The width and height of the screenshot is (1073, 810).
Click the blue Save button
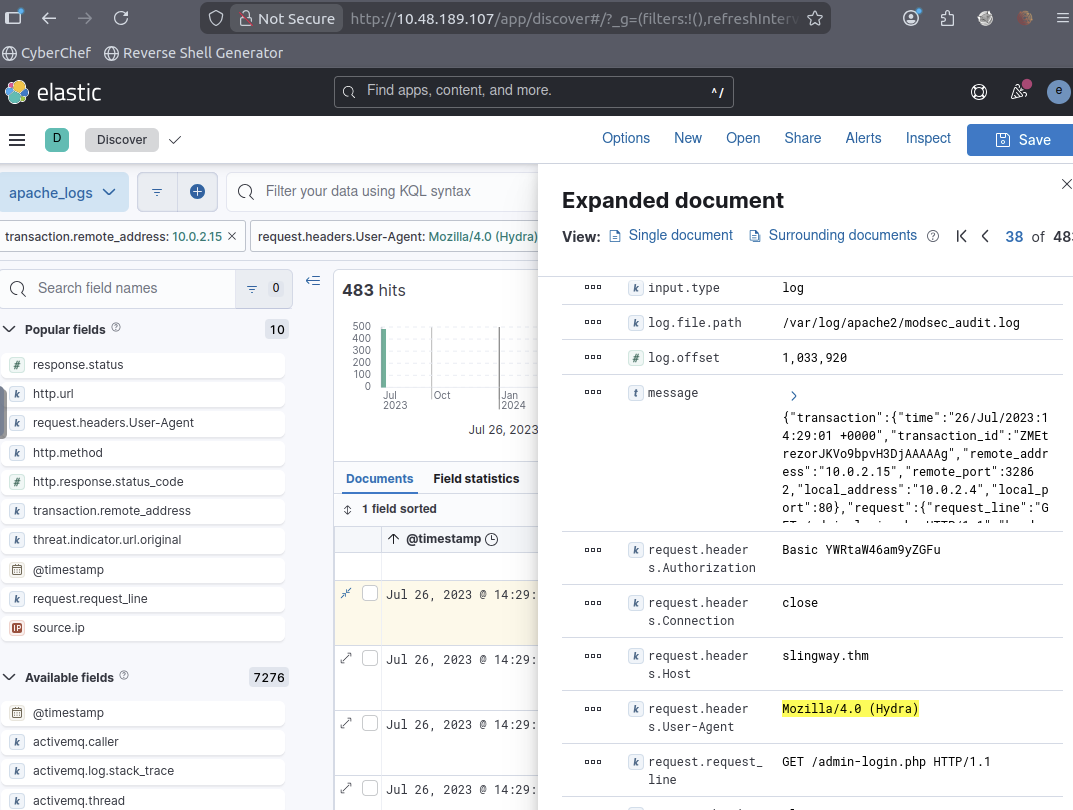[x=1020, y=140]
